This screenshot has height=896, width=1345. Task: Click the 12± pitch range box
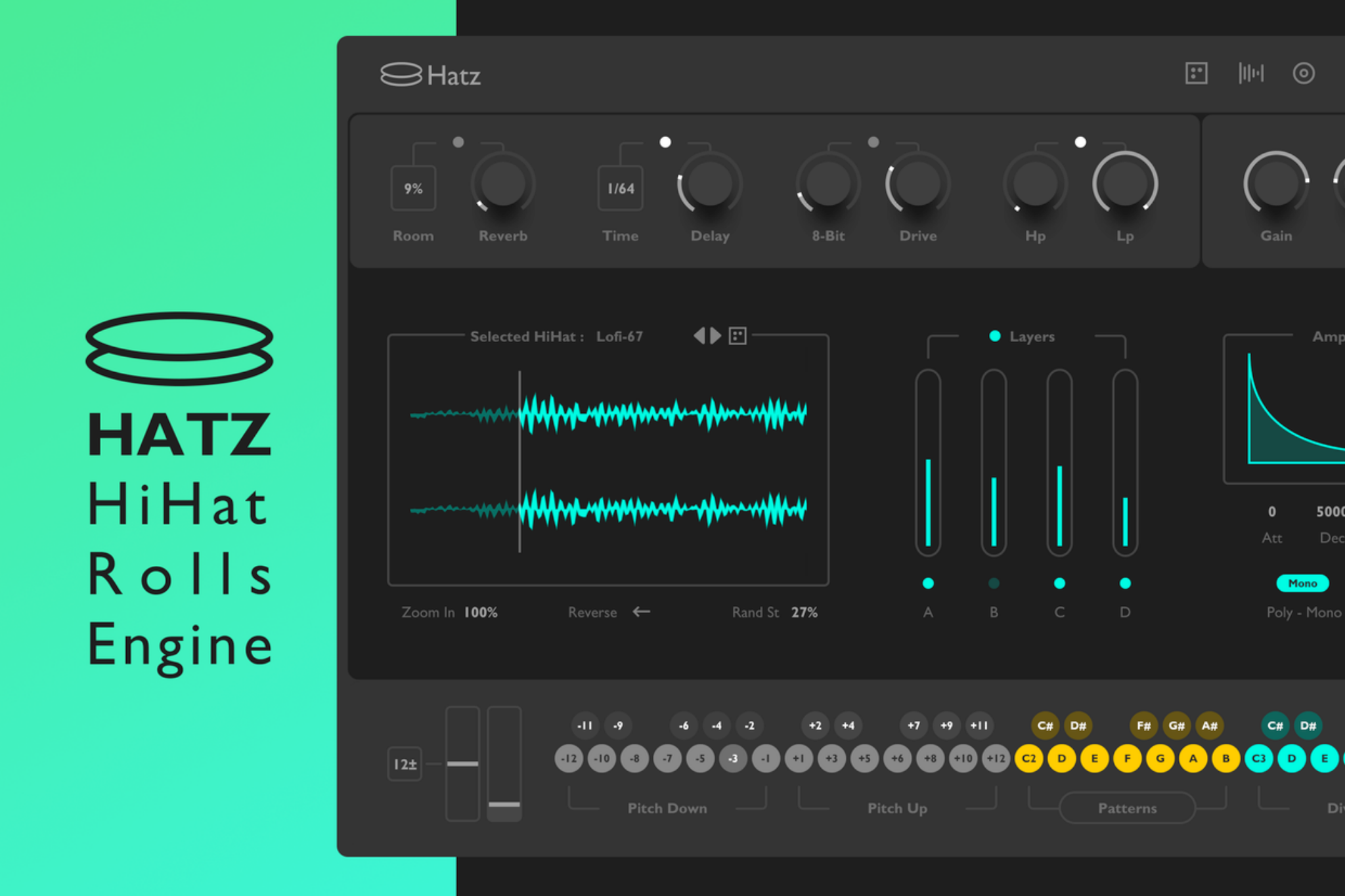[x=405, y=764]
